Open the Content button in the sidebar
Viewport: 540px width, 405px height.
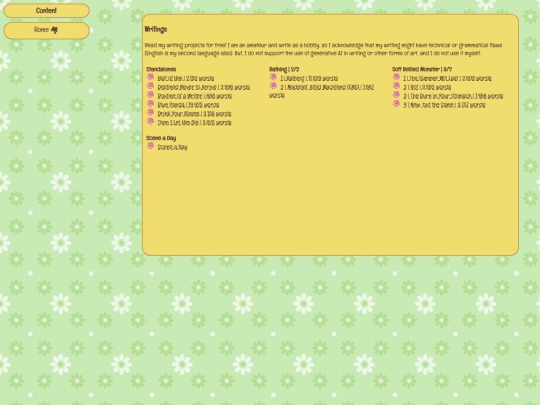pyautogui.click(x=46, y=11)
